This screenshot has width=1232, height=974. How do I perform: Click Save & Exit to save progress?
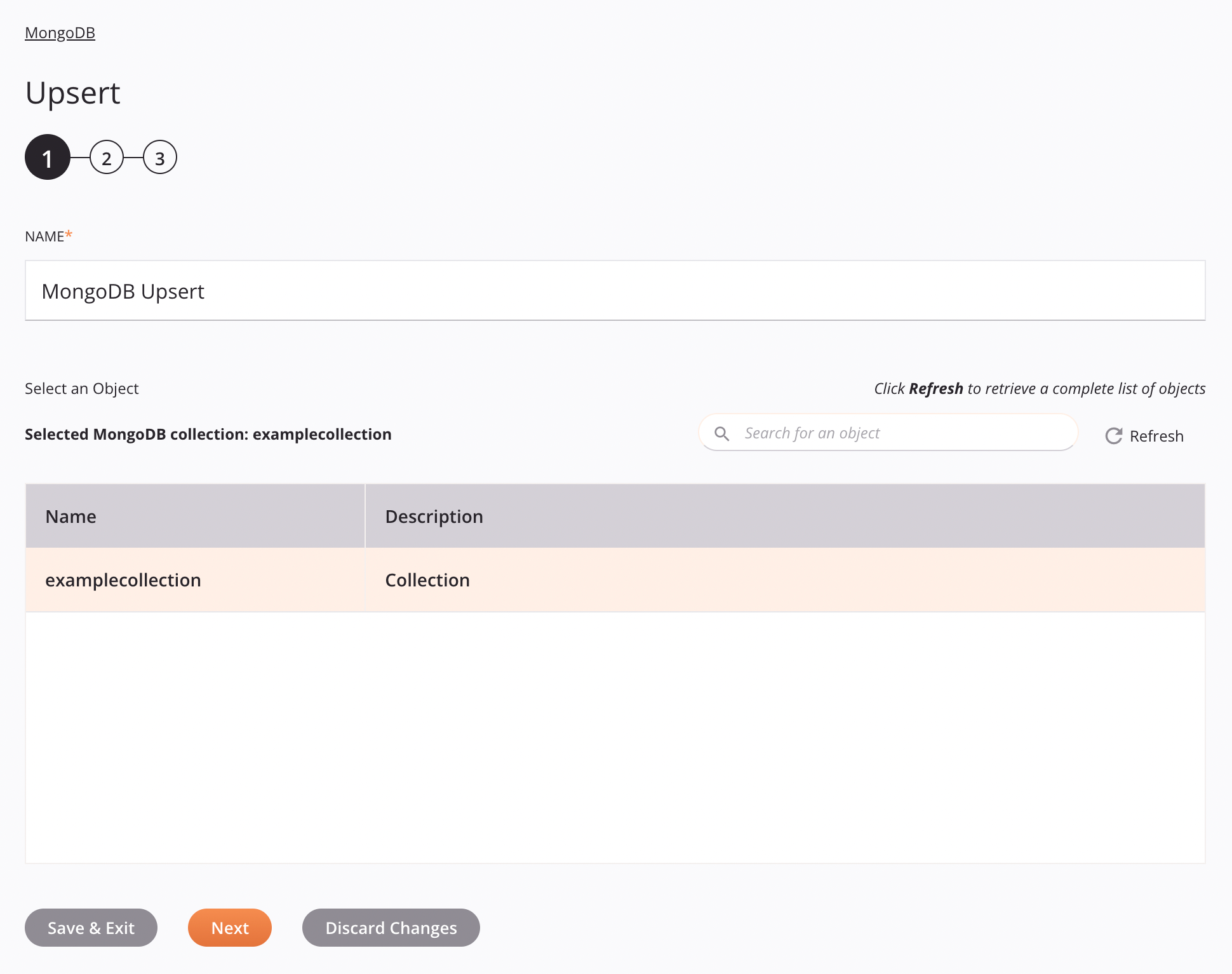click(91, 927)
